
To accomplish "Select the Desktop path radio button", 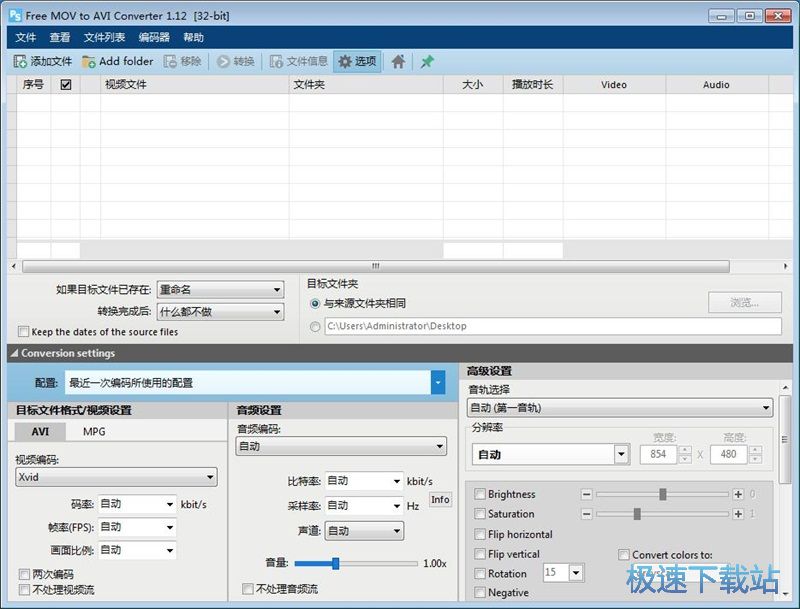I will tap(316, 326).
